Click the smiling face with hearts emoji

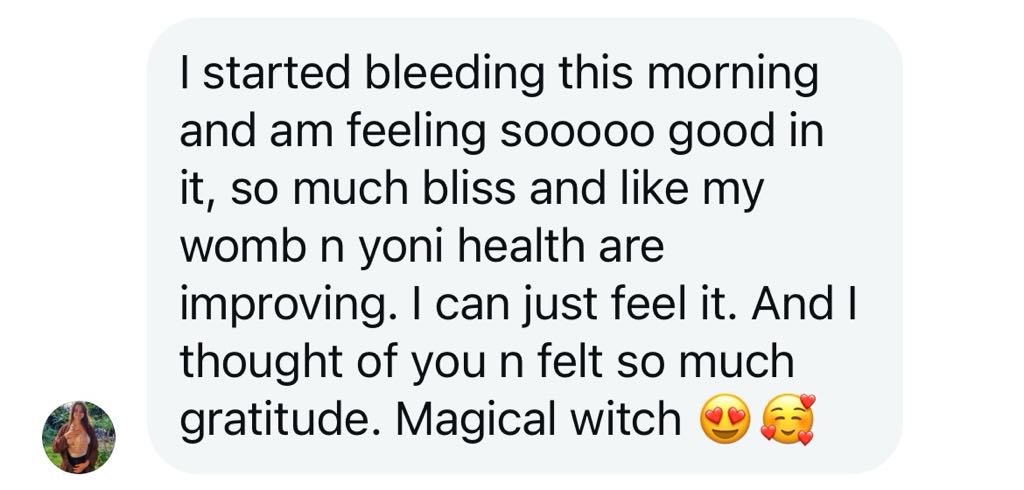(789, 420)
